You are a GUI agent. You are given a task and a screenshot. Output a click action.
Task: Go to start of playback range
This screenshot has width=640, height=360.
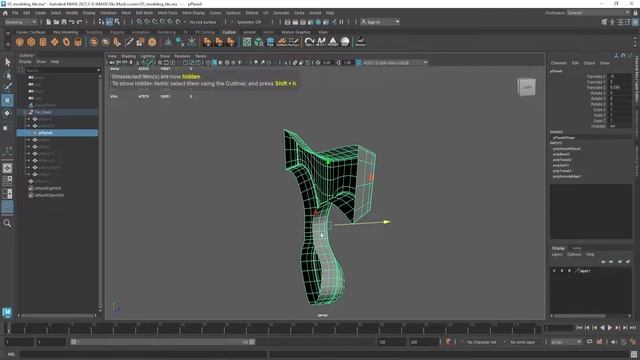[x=579, y=328]
